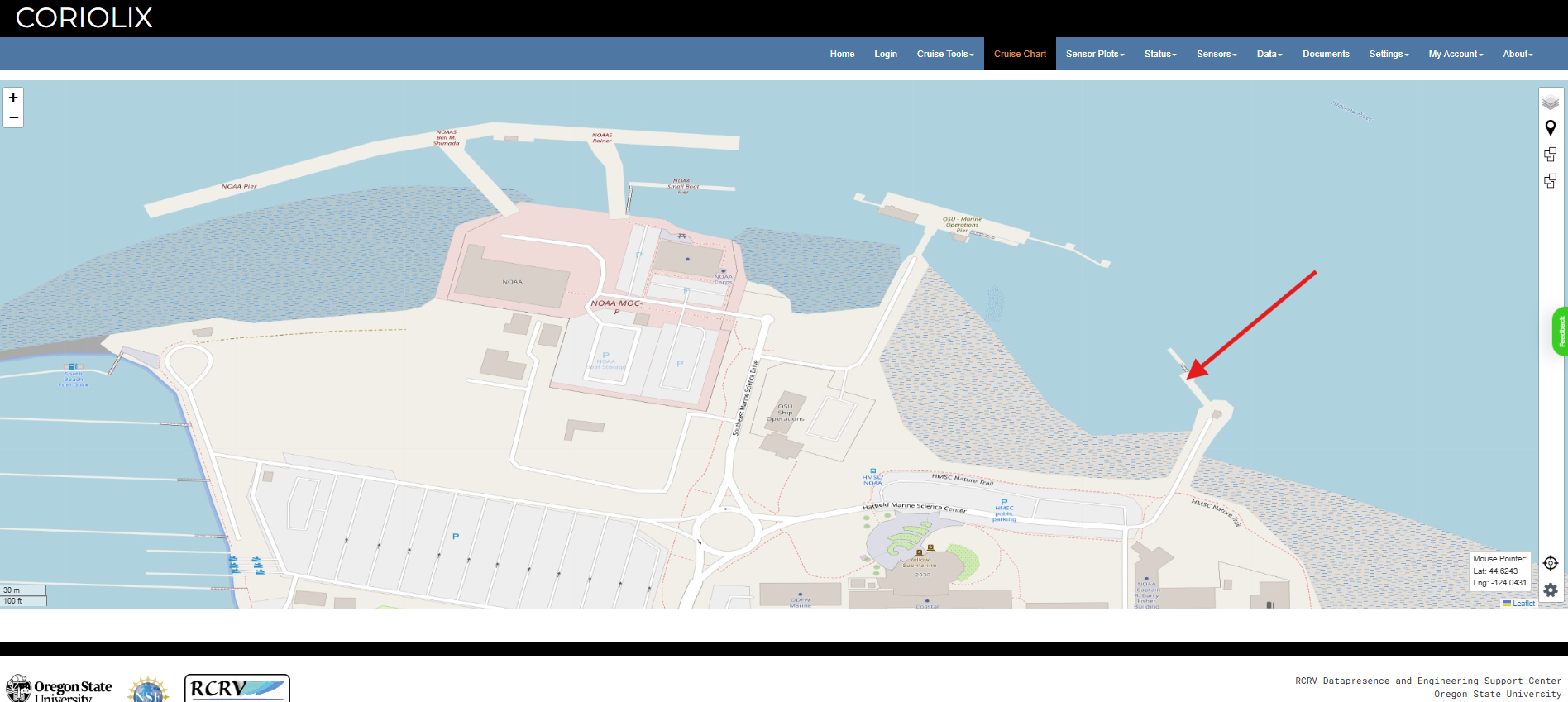Expand the Data dropdown menu

(x=1269, y=54)
